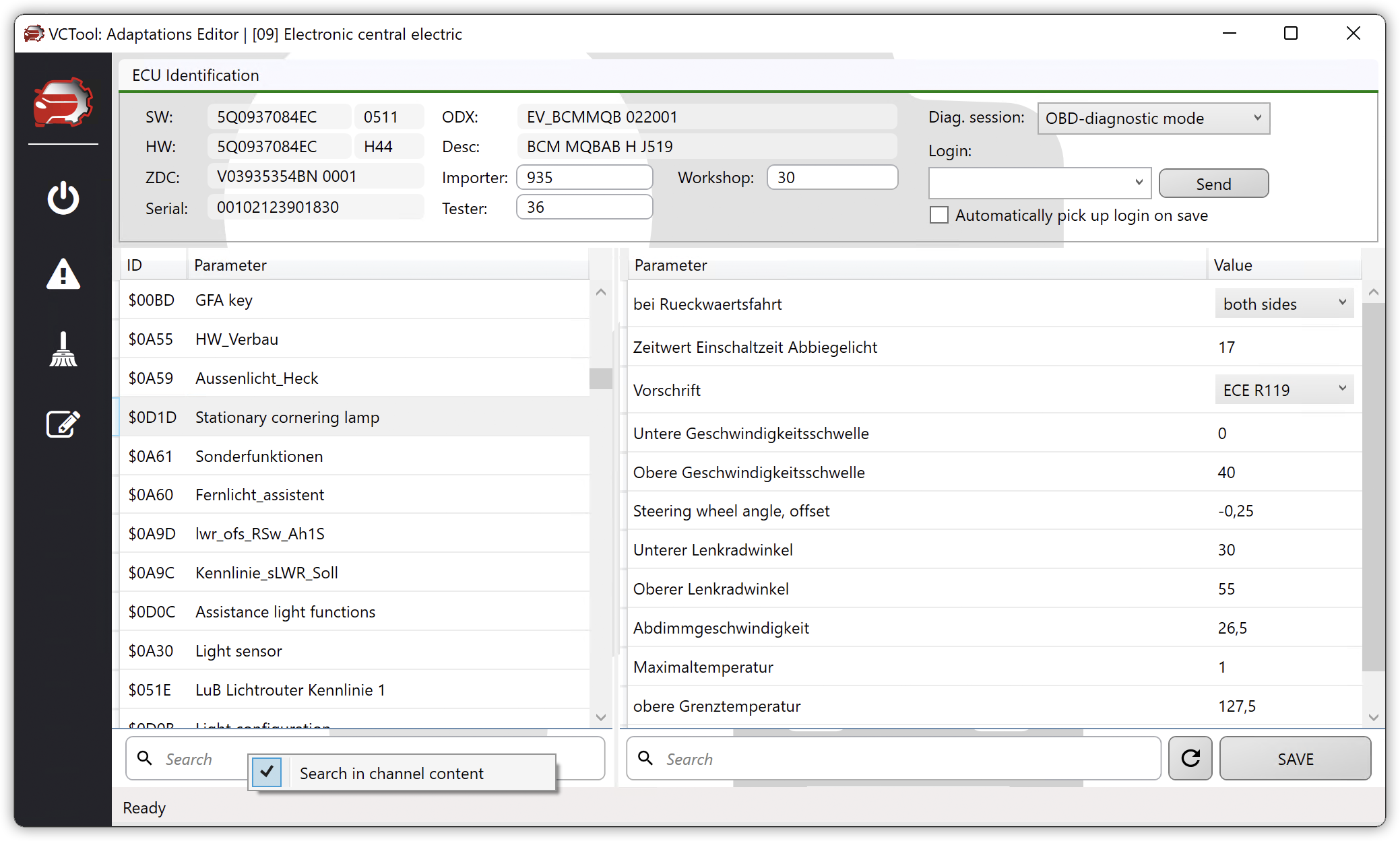1400x841 pixels.
Task: Select the edit pencil adaptations icon
Action: click(63, 424)
